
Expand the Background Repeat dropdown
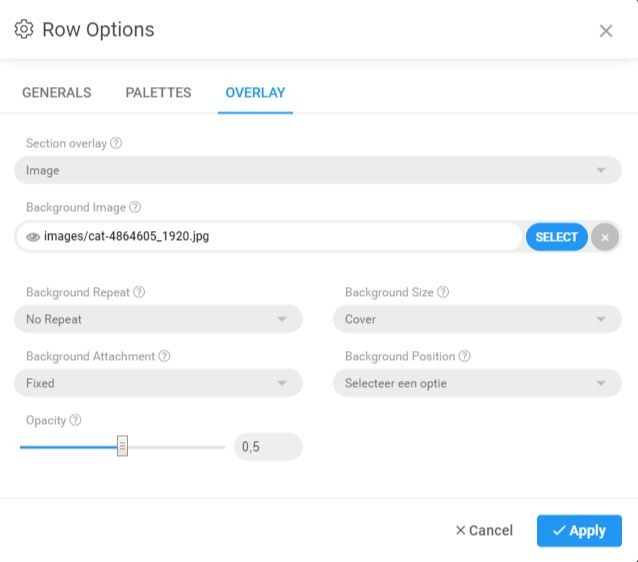click(158, 320)
